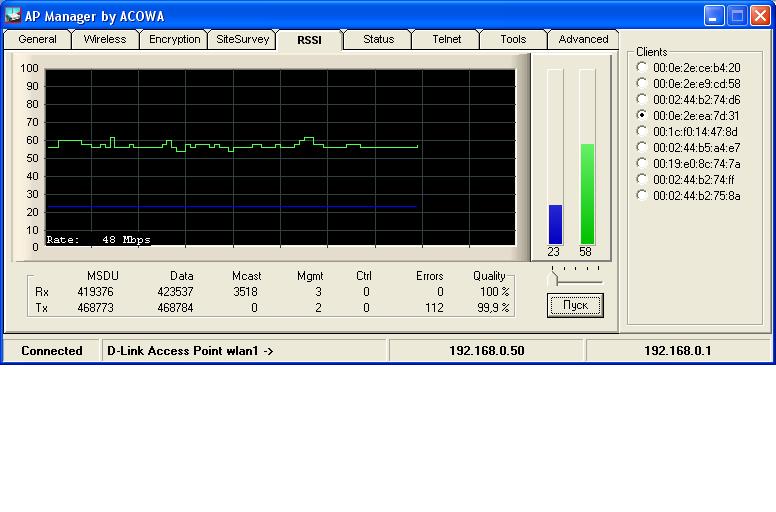Pick client 00:02:44:b5:a4:e7
The width and height of the screenshot is (776, 512).
click(x=641, y=148)
